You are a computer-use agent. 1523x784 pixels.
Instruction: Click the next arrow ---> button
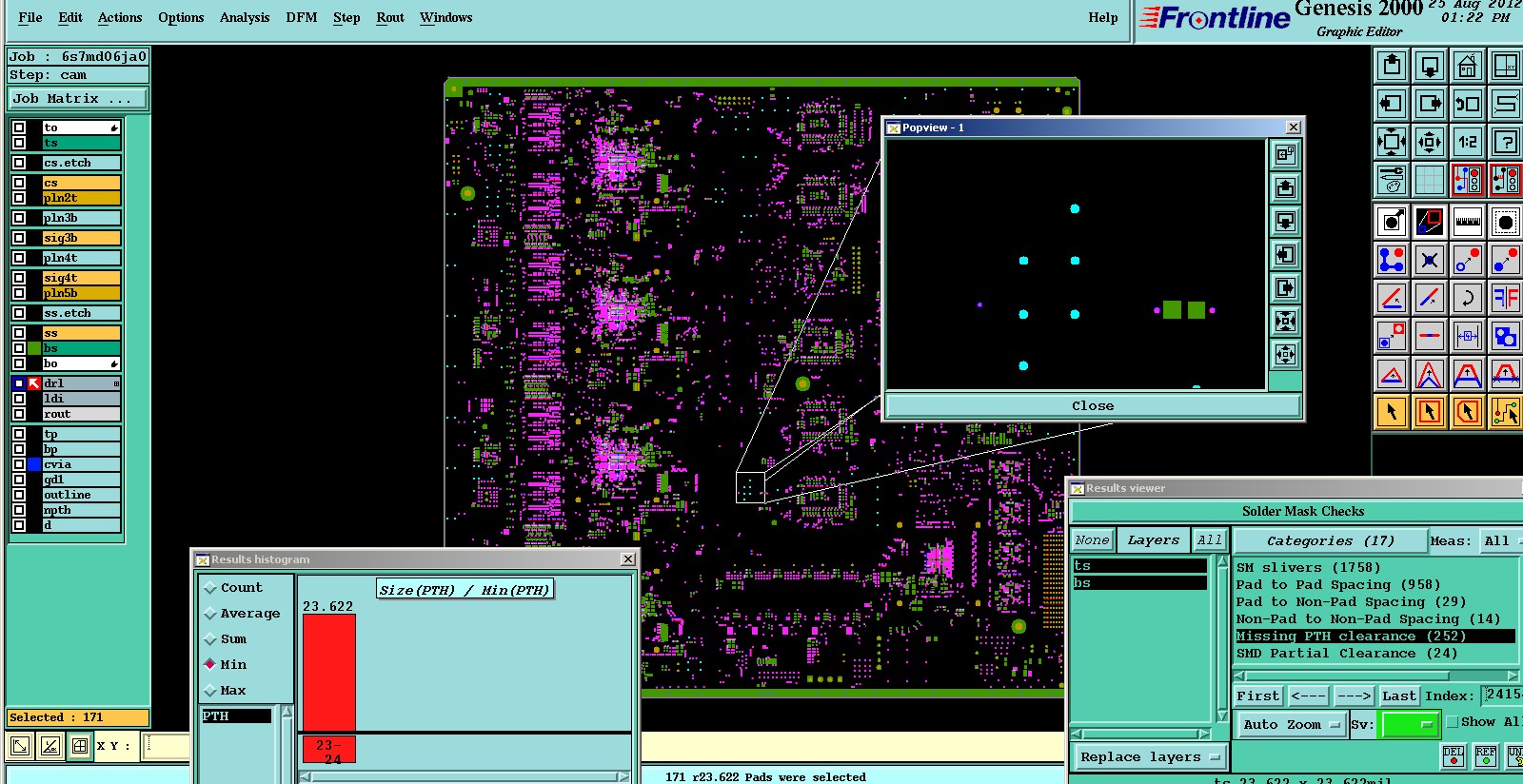point(1354,696)
